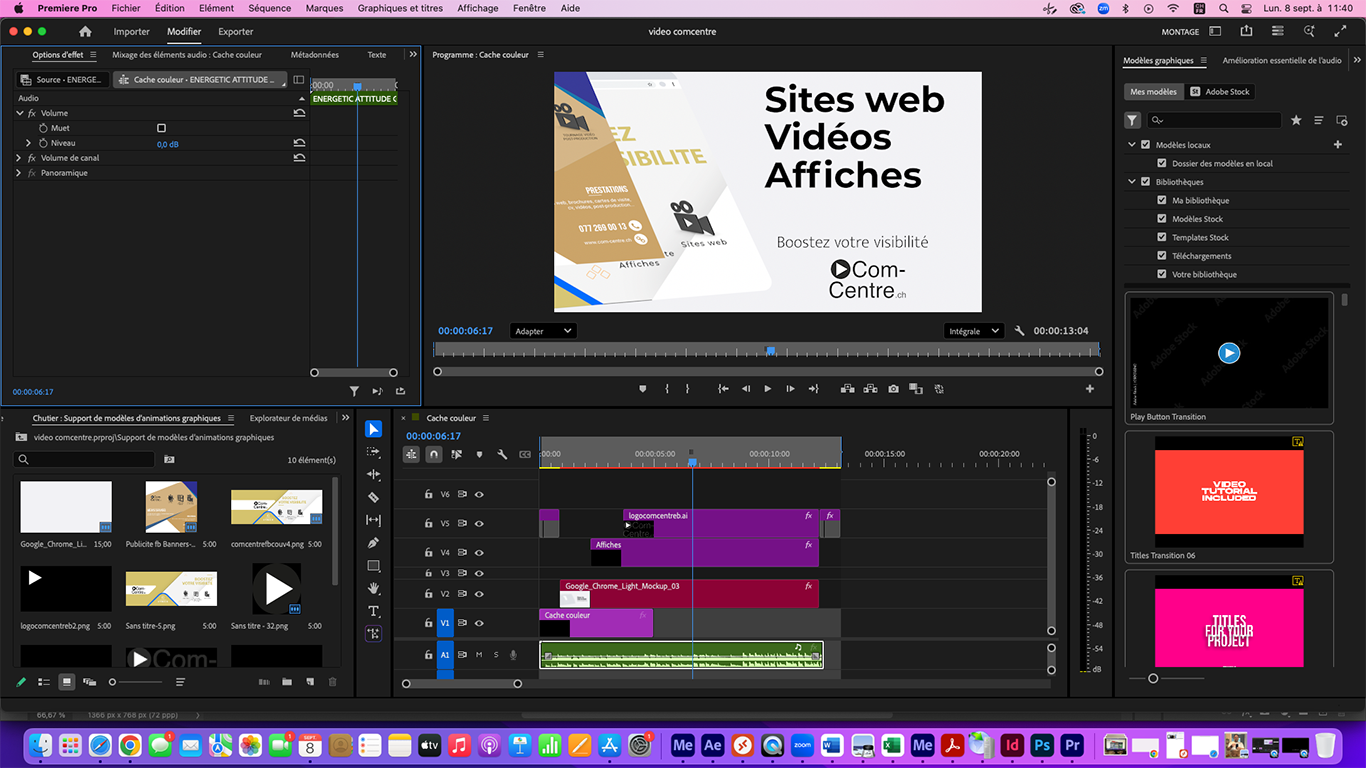
Task: Click the Extract button in Program monitor
Action: point(870,389)
